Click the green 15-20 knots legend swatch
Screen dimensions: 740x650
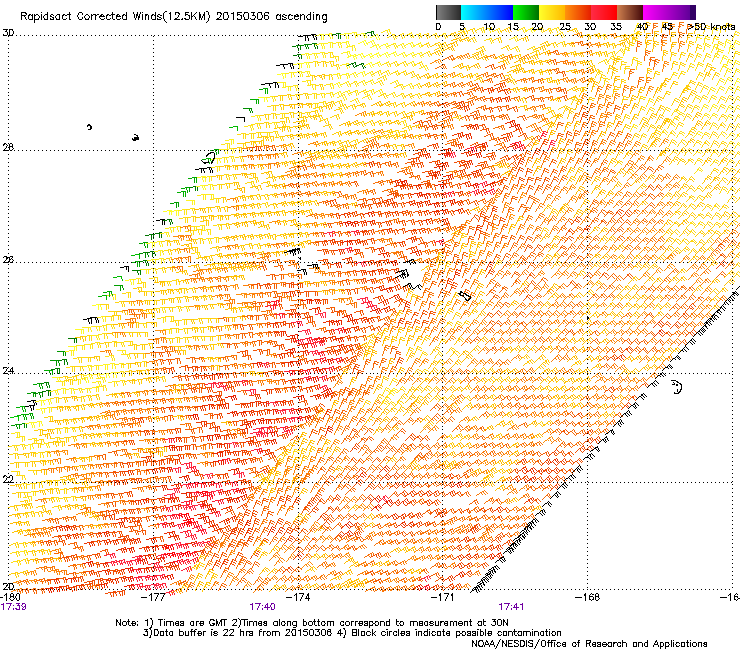(526, 12)
